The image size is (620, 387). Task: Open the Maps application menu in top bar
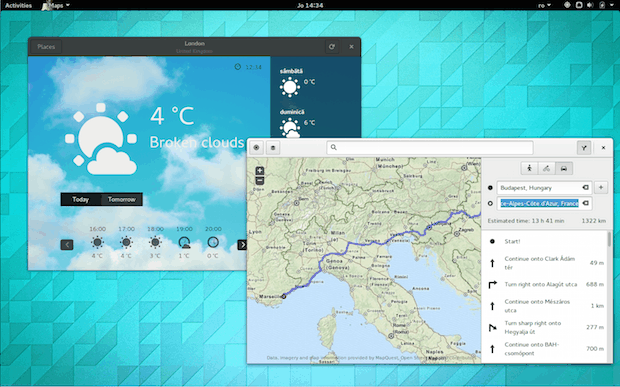pyautogui.click(x=57, y=5)
